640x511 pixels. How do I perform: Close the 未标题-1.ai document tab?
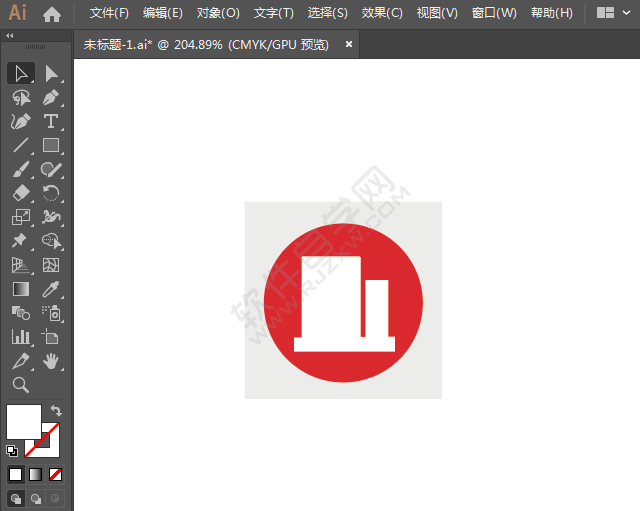point(349,44)
